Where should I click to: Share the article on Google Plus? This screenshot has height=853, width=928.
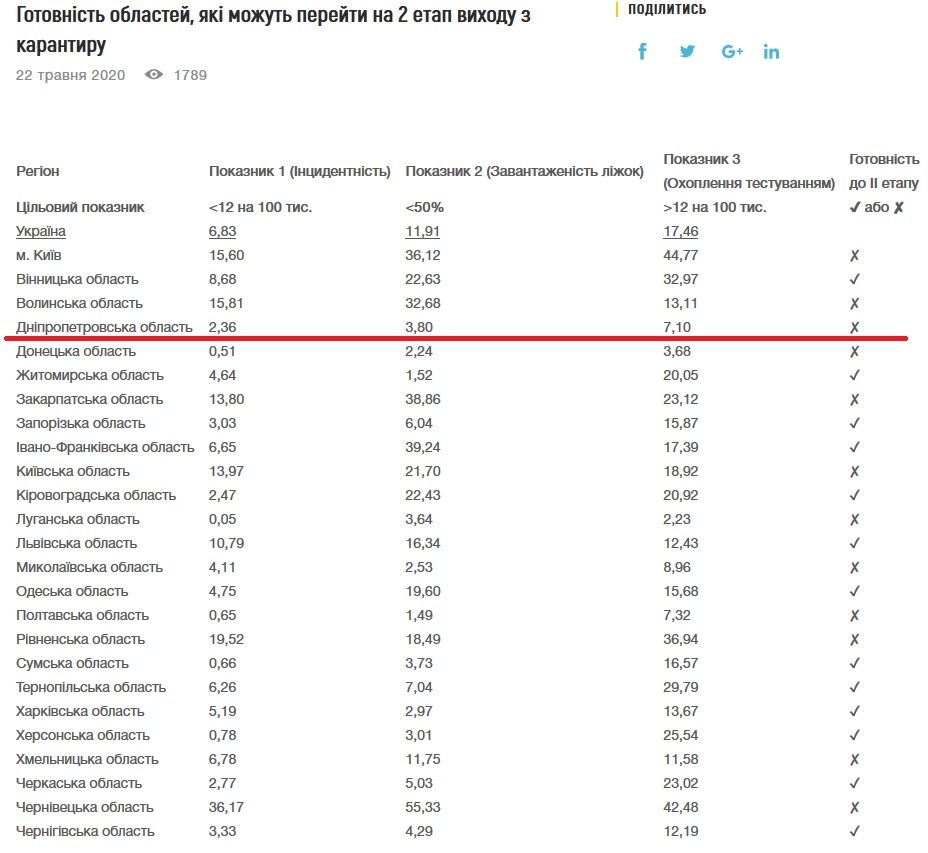point(732,52)
